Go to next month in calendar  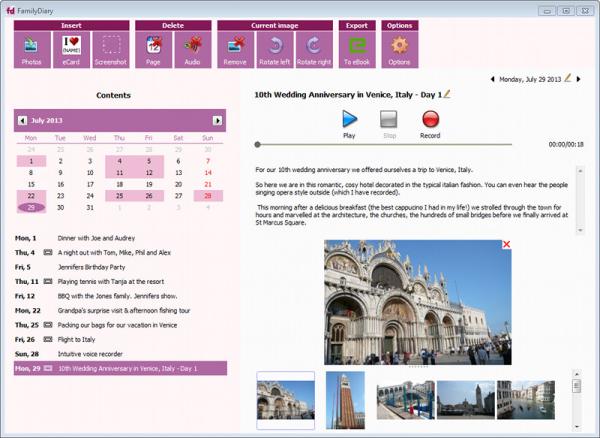218,121
